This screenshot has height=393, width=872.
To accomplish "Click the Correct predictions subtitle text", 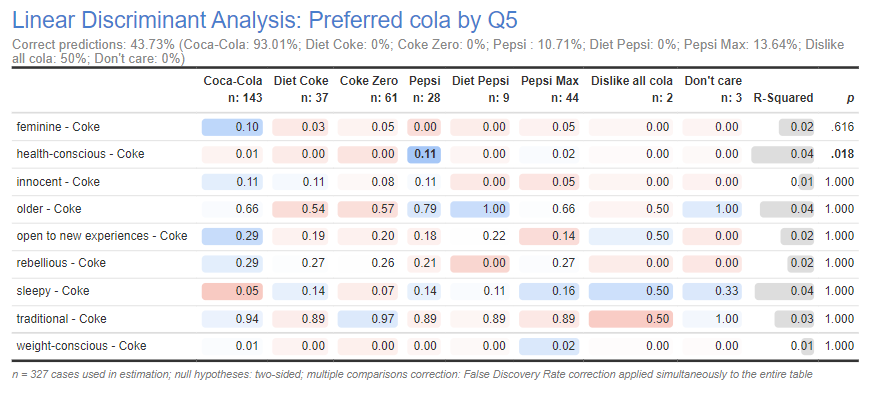I will pyautogui.click(x=428, y=52).
